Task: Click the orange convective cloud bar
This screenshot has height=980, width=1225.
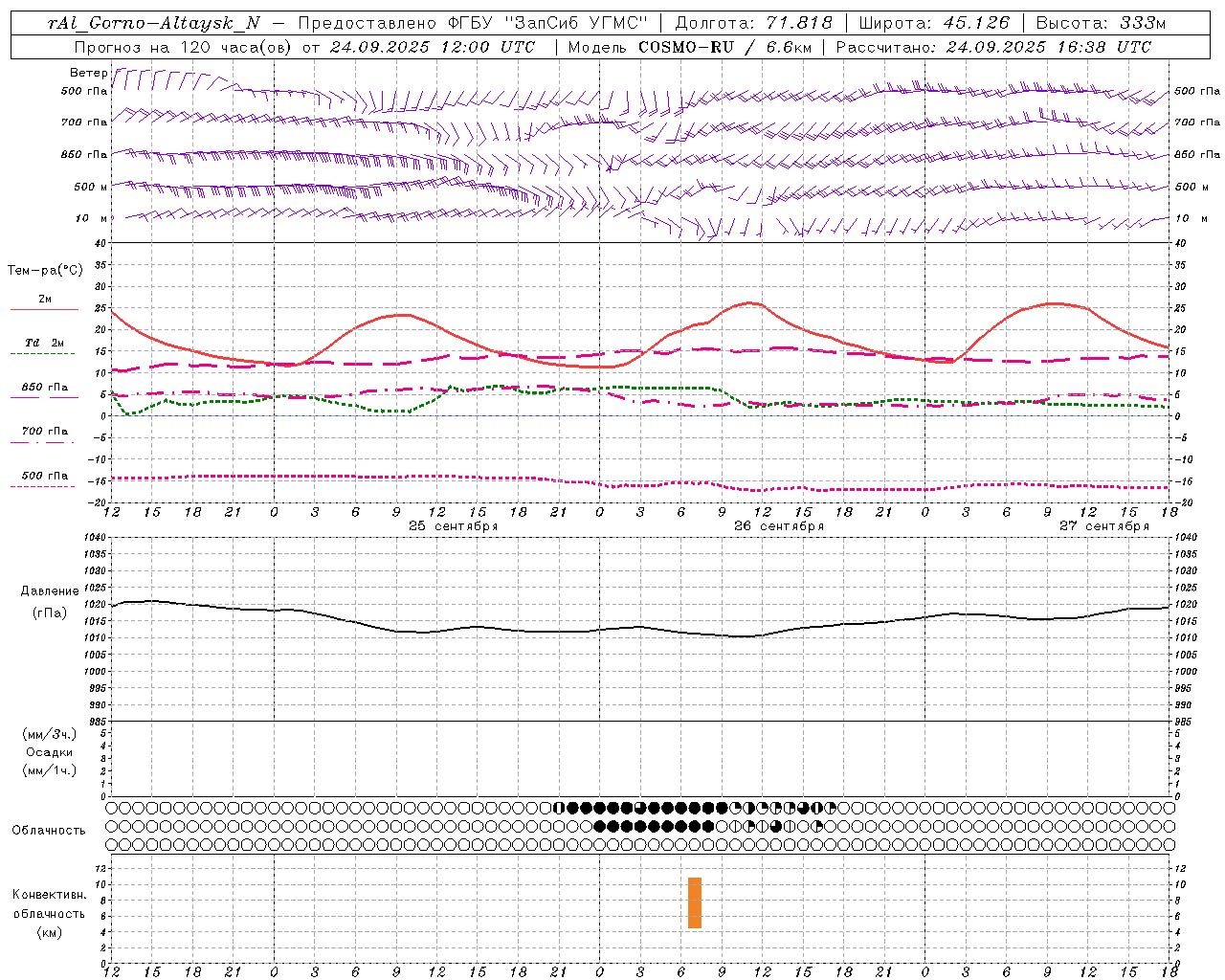Action: (x=695, y=902)
